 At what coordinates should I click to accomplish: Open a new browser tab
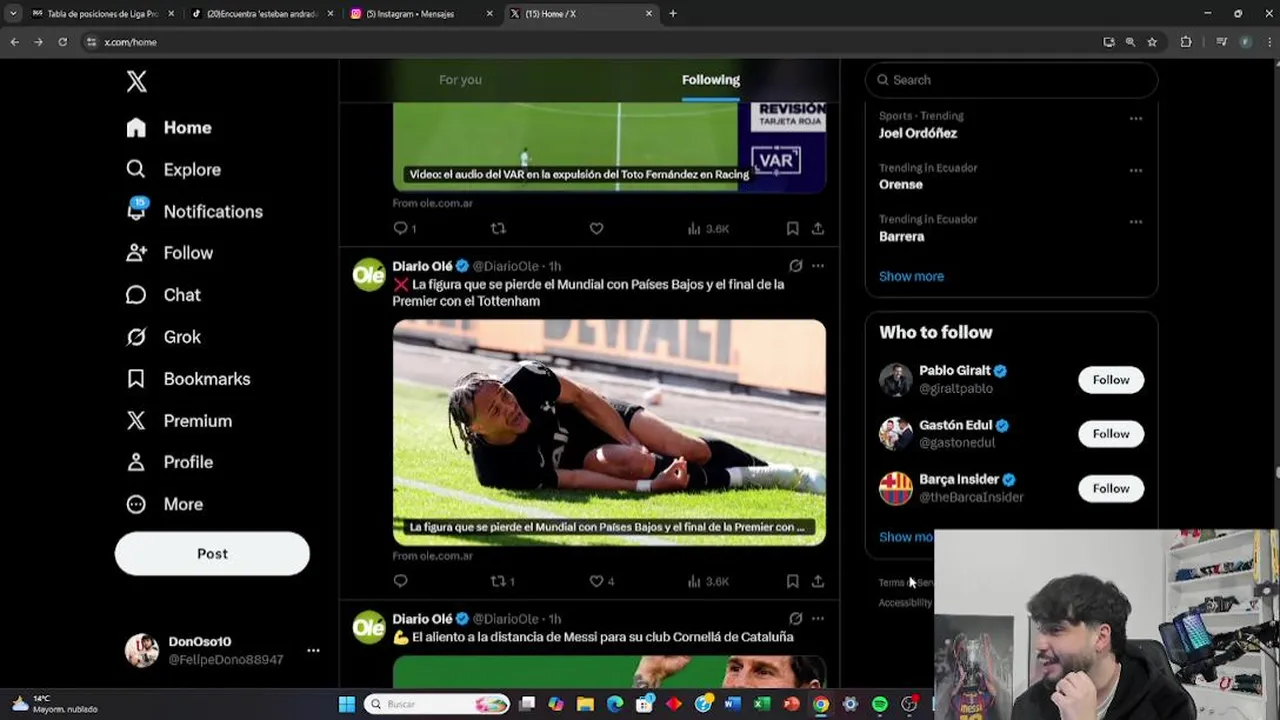[x=673, y=14]
